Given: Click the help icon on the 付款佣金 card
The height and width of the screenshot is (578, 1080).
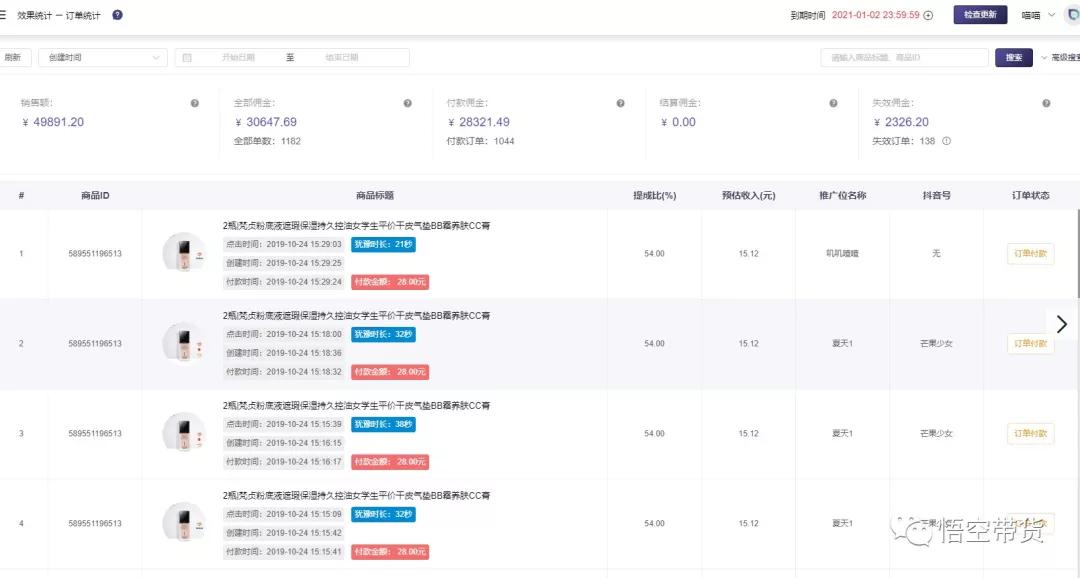Looking at the screenshot, I should (620, 103).
